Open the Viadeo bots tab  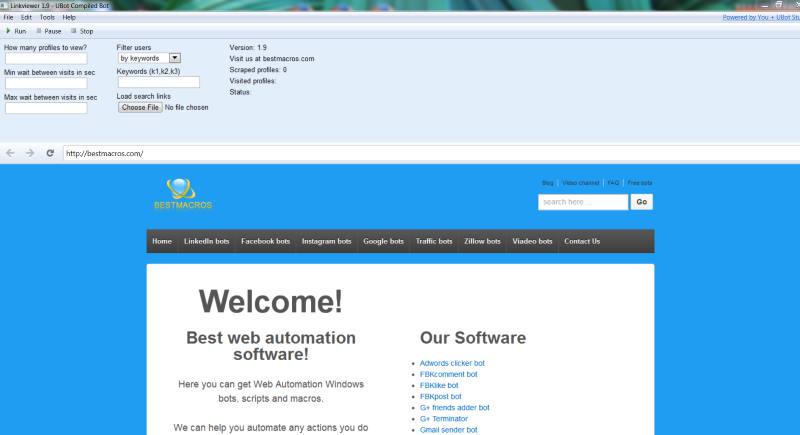pyautogui.click(x=532, y=241)
